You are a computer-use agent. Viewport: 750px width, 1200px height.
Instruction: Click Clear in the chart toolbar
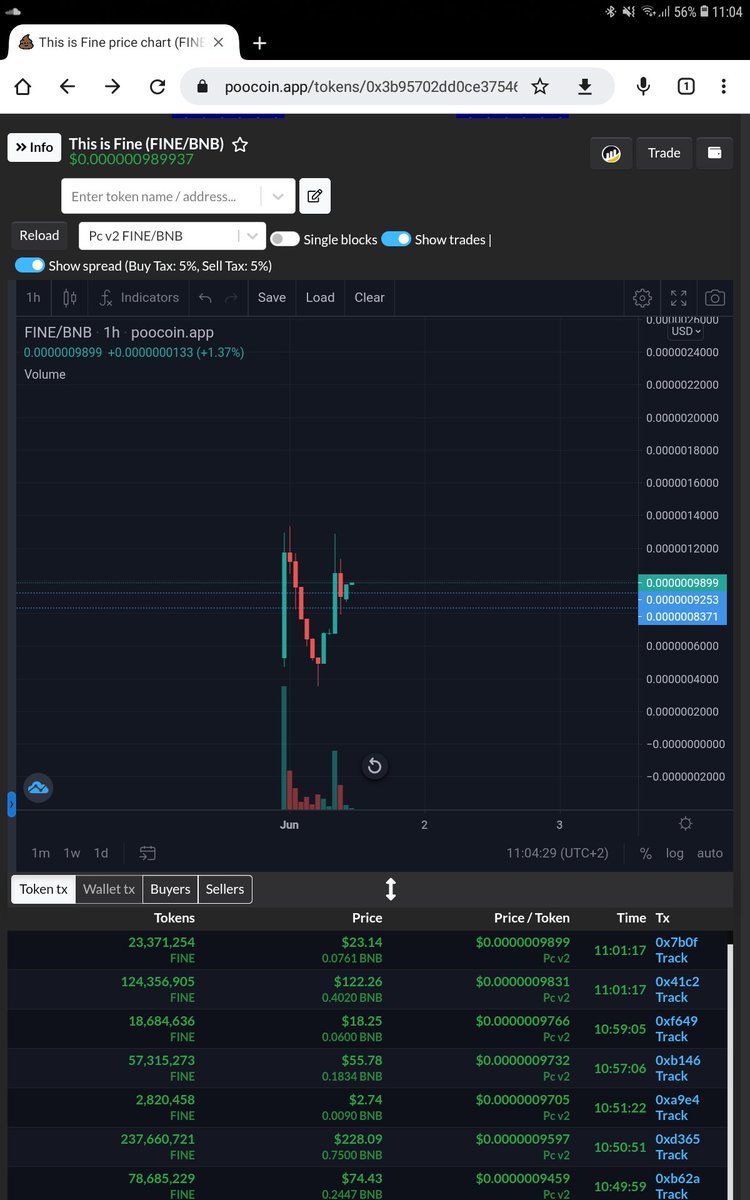click(369, 297)
